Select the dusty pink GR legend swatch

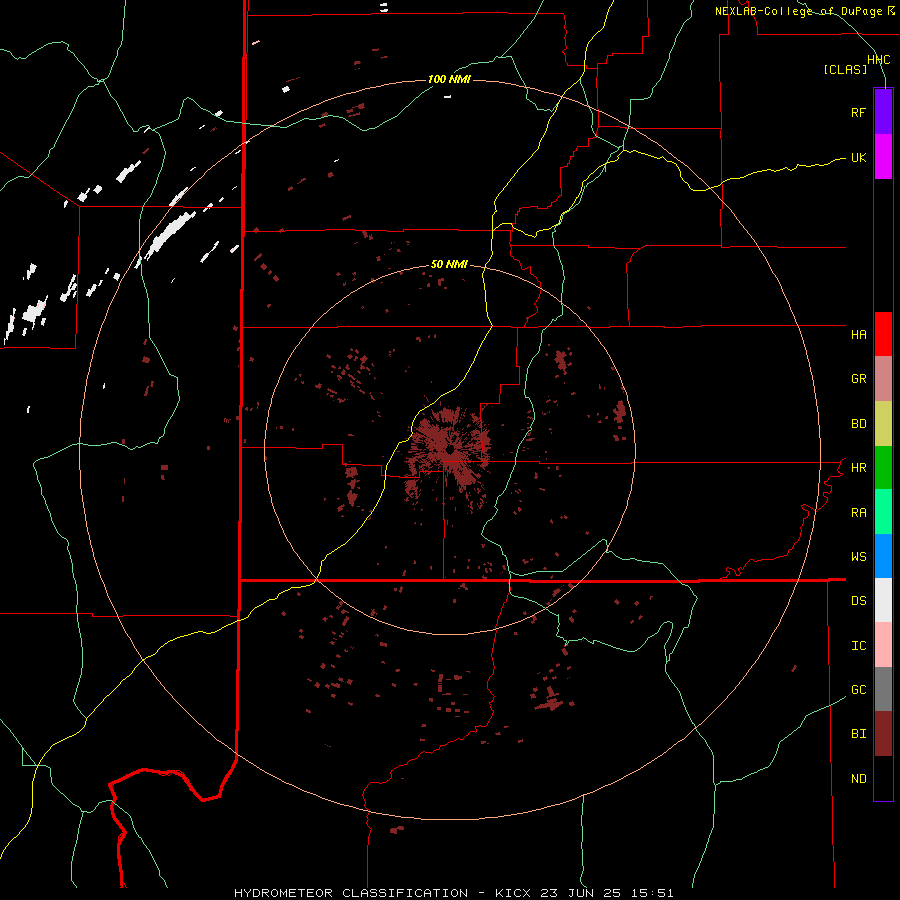click(883, 379)
